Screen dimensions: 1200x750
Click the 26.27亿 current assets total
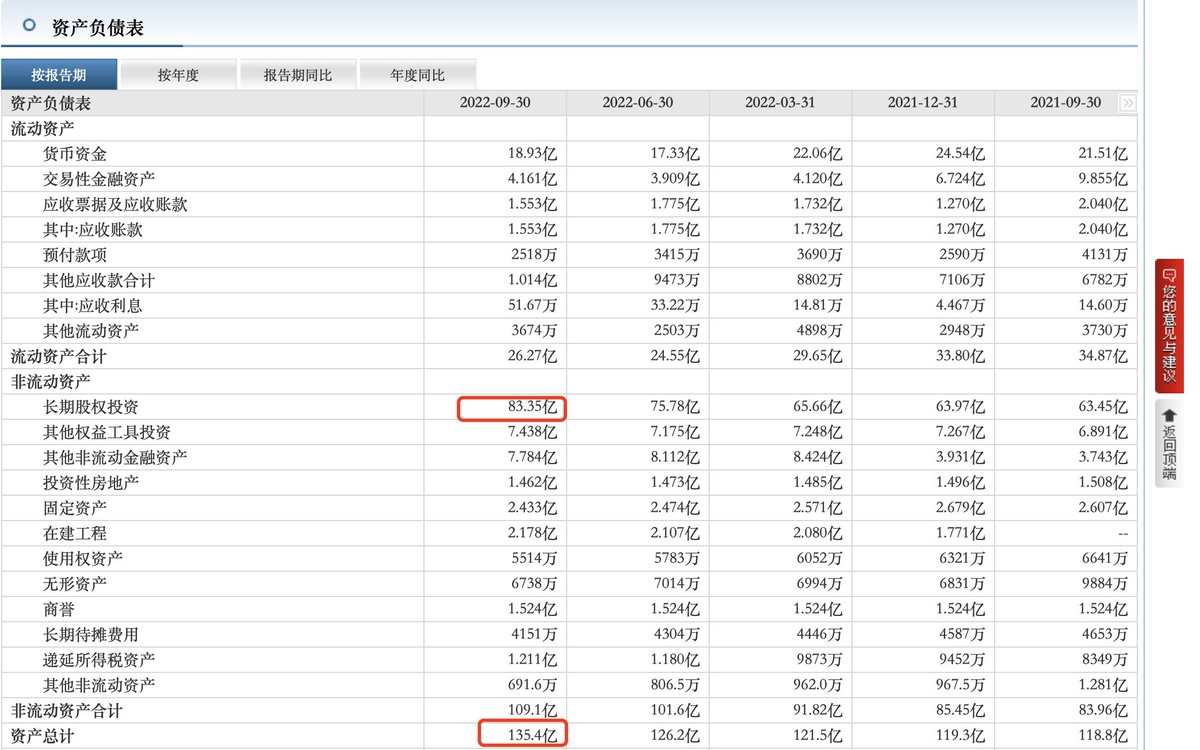532,357
